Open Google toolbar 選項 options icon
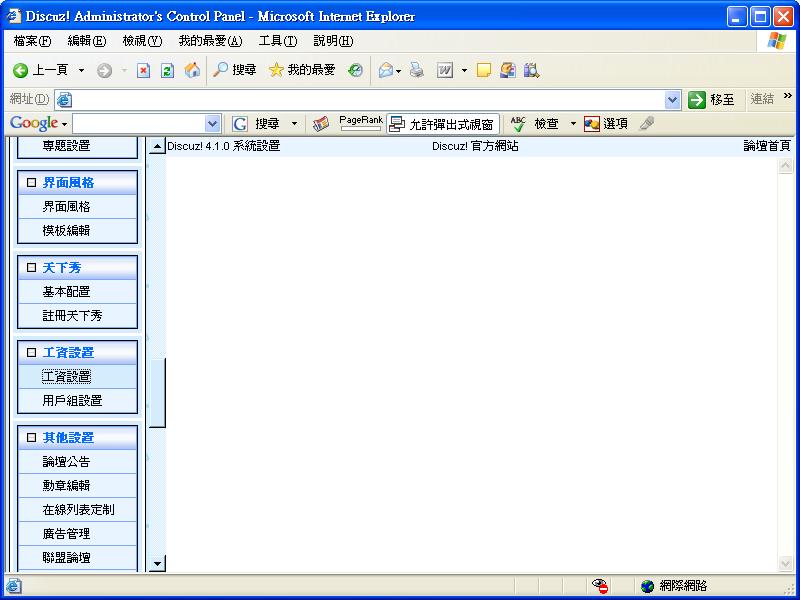 tap(592, 123)
